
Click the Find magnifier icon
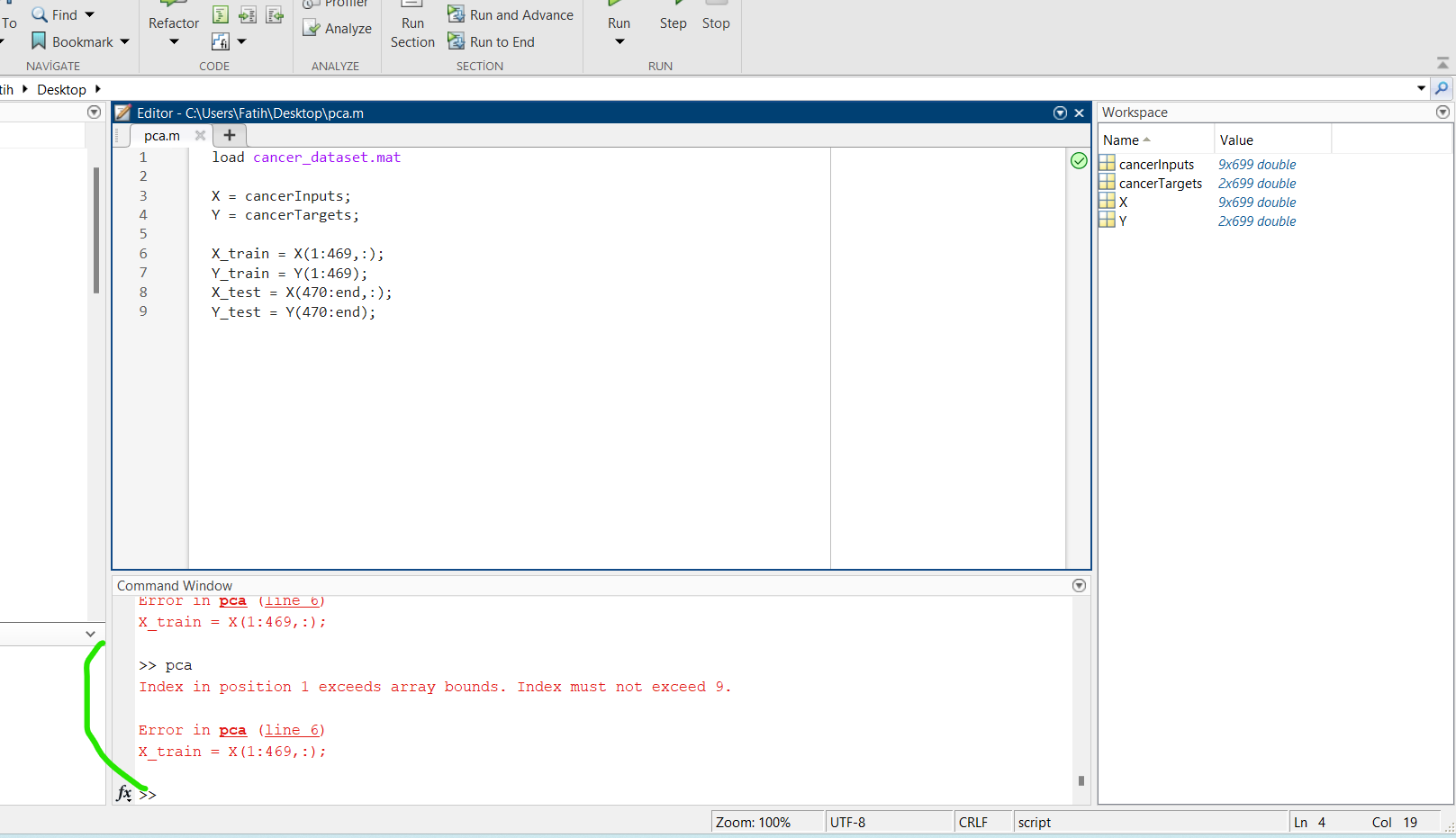(x=40, y=14)
